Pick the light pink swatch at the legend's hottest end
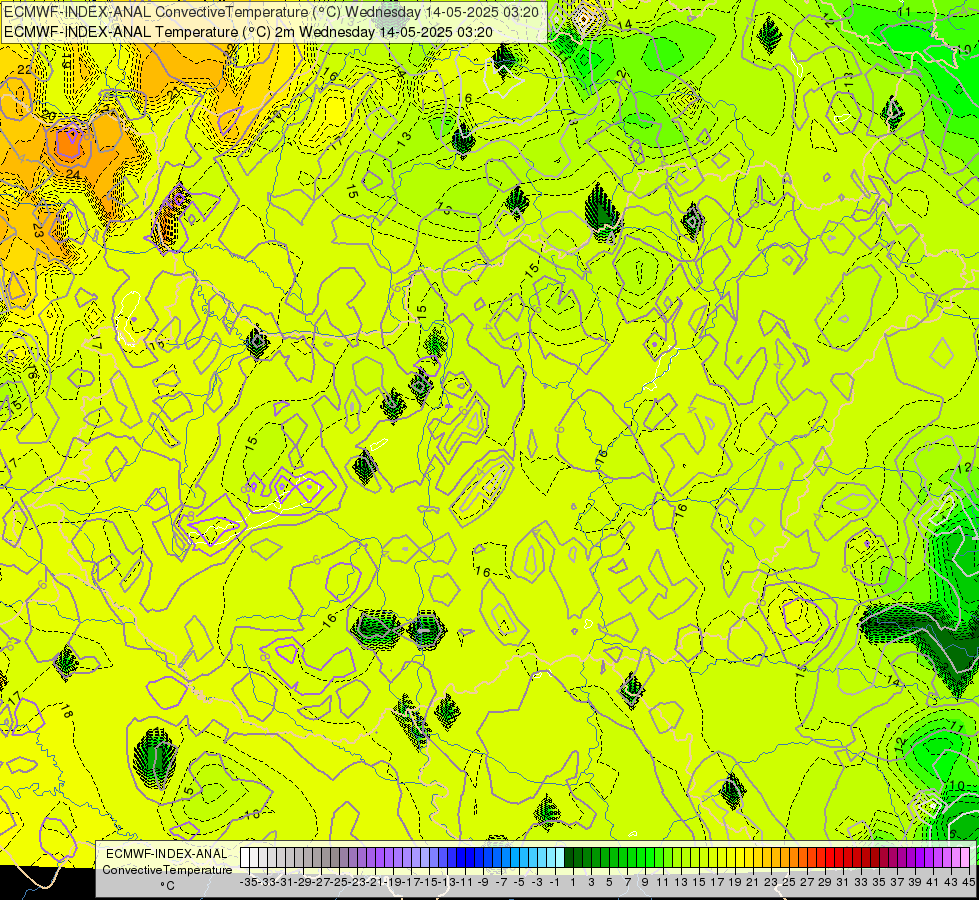979x900 pixels. pyautogui.click(x=965, y=858)
